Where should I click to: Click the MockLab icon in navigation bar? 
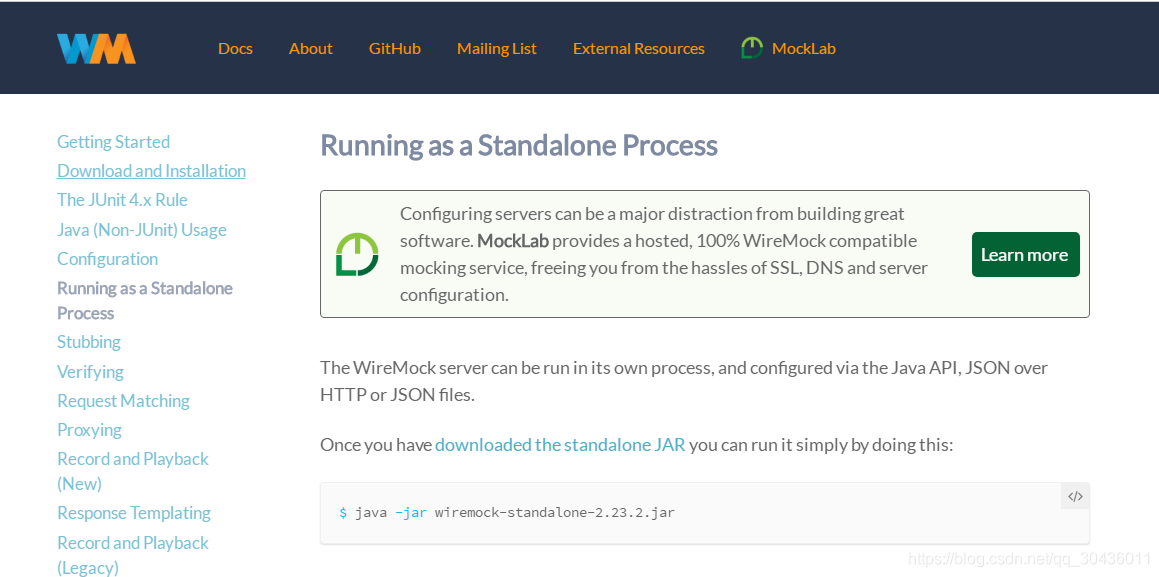point(752,49)
